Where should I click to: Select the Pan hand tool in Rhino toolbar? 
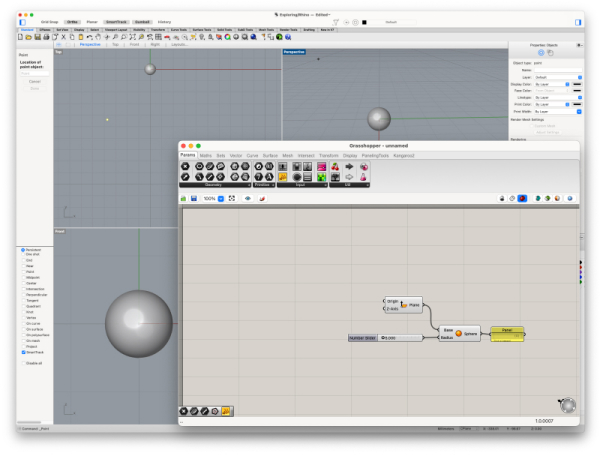[98, 37]
